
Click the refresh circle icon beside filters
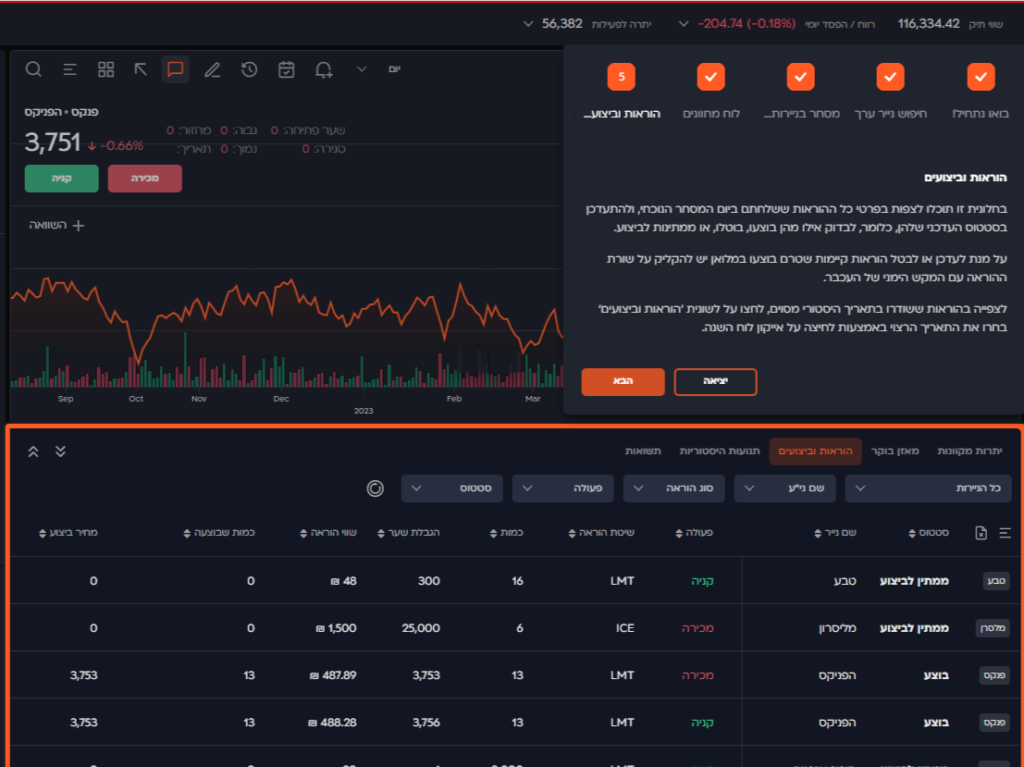click(x=375, y=488)
